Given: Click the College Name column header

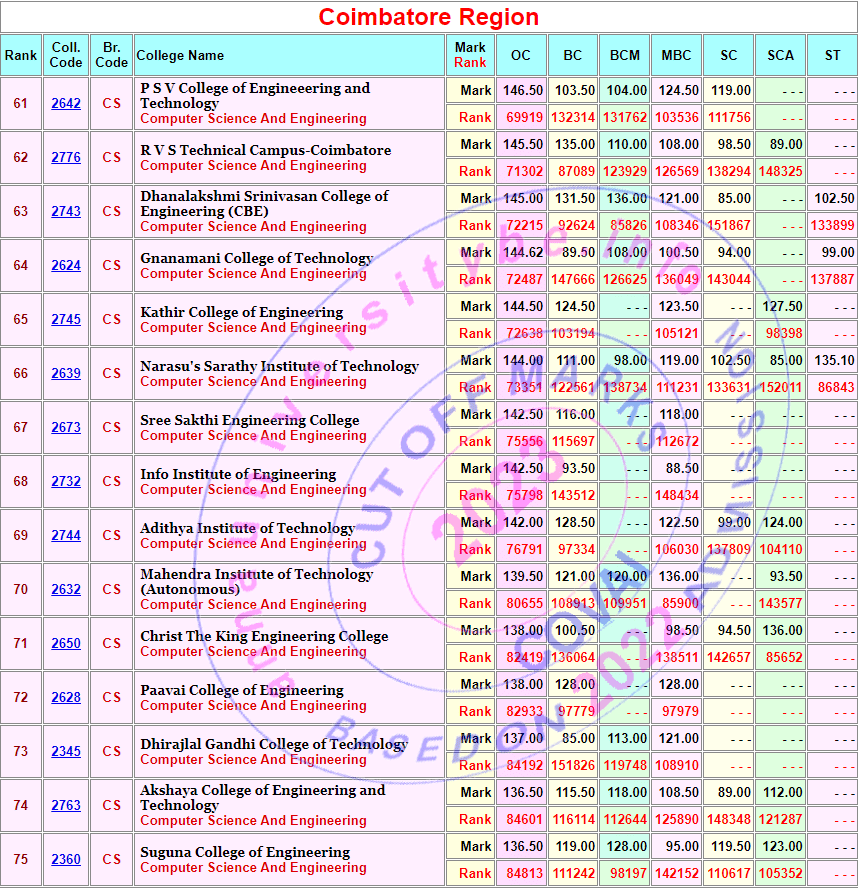Looking at the screenshot, I should click(x=180, y=55).
